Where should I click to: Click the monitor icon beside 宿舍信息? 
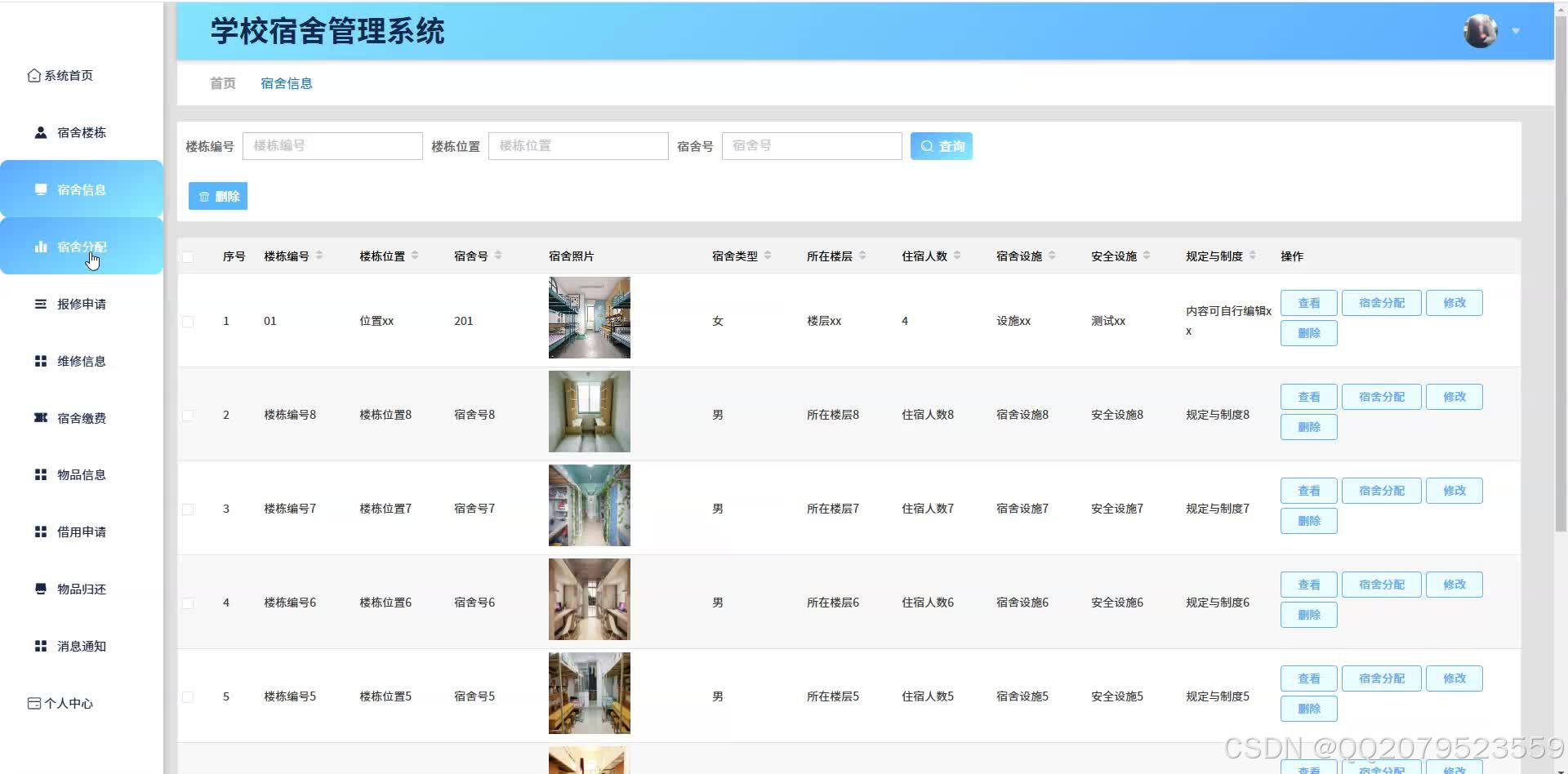pyautogui.click(x=41, y=189)
